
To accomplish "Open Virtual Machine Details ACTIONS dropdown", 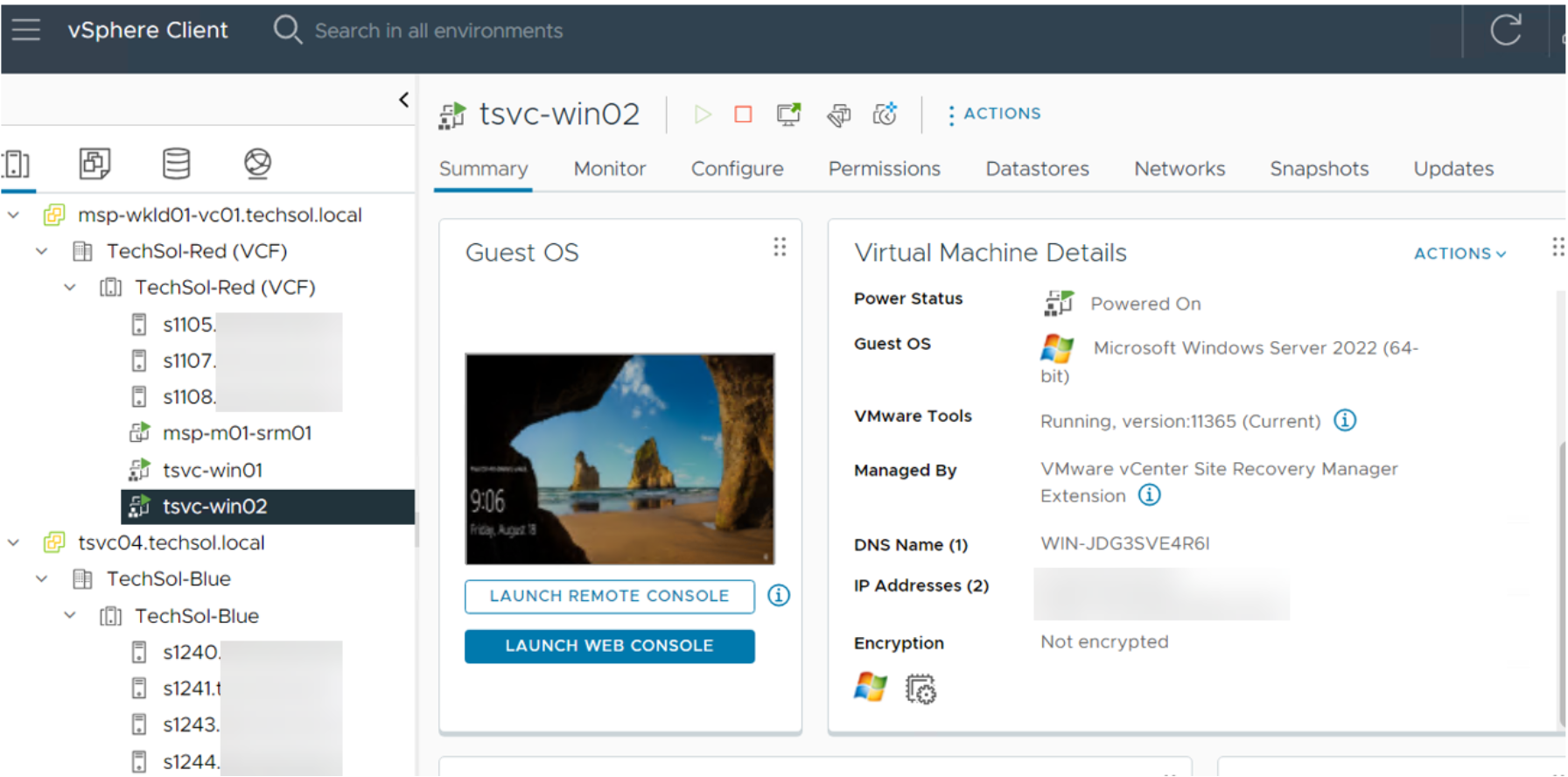I will coord(1459,254).
